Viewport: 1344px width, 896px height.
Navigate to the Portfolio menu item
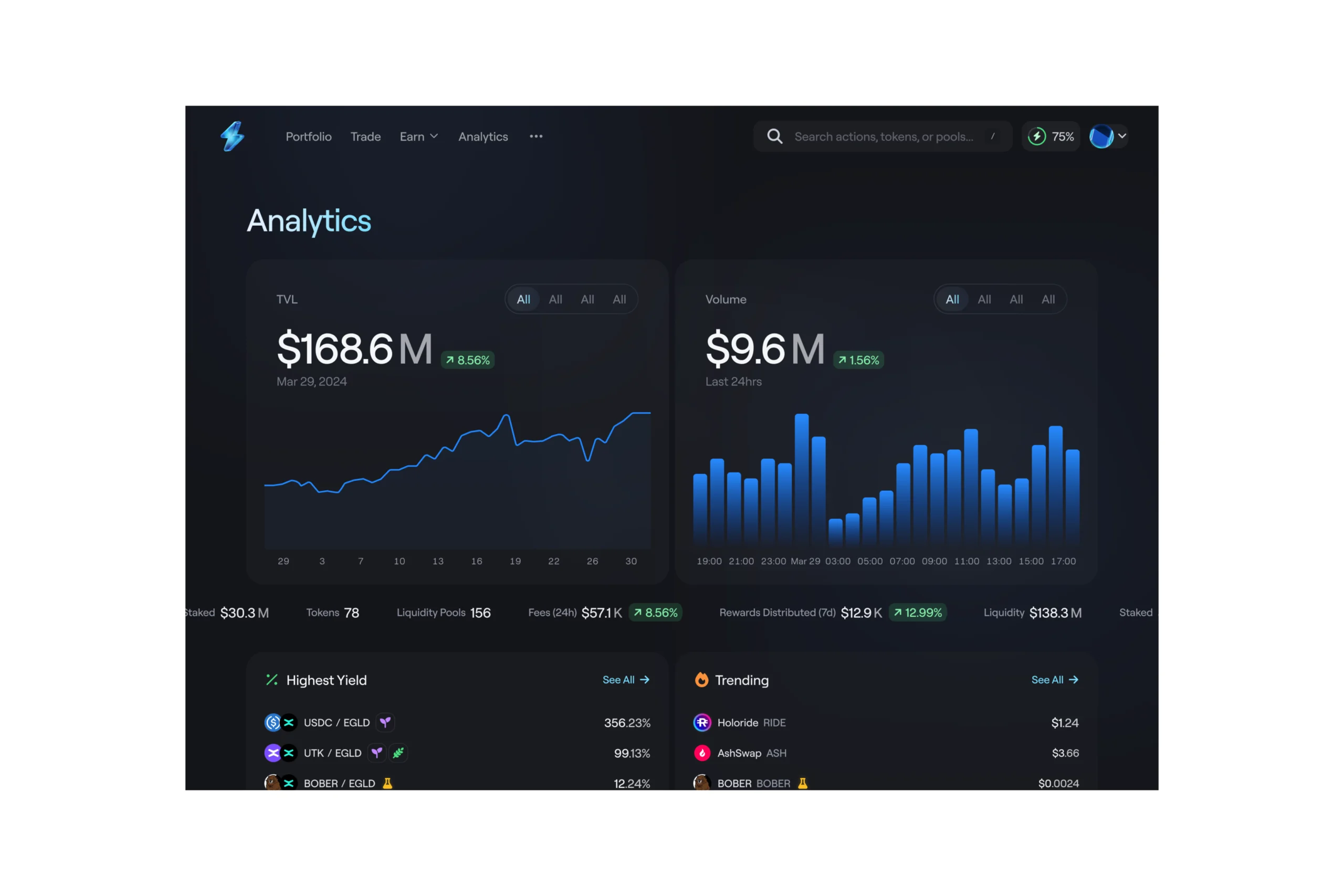tap(309, 136)
